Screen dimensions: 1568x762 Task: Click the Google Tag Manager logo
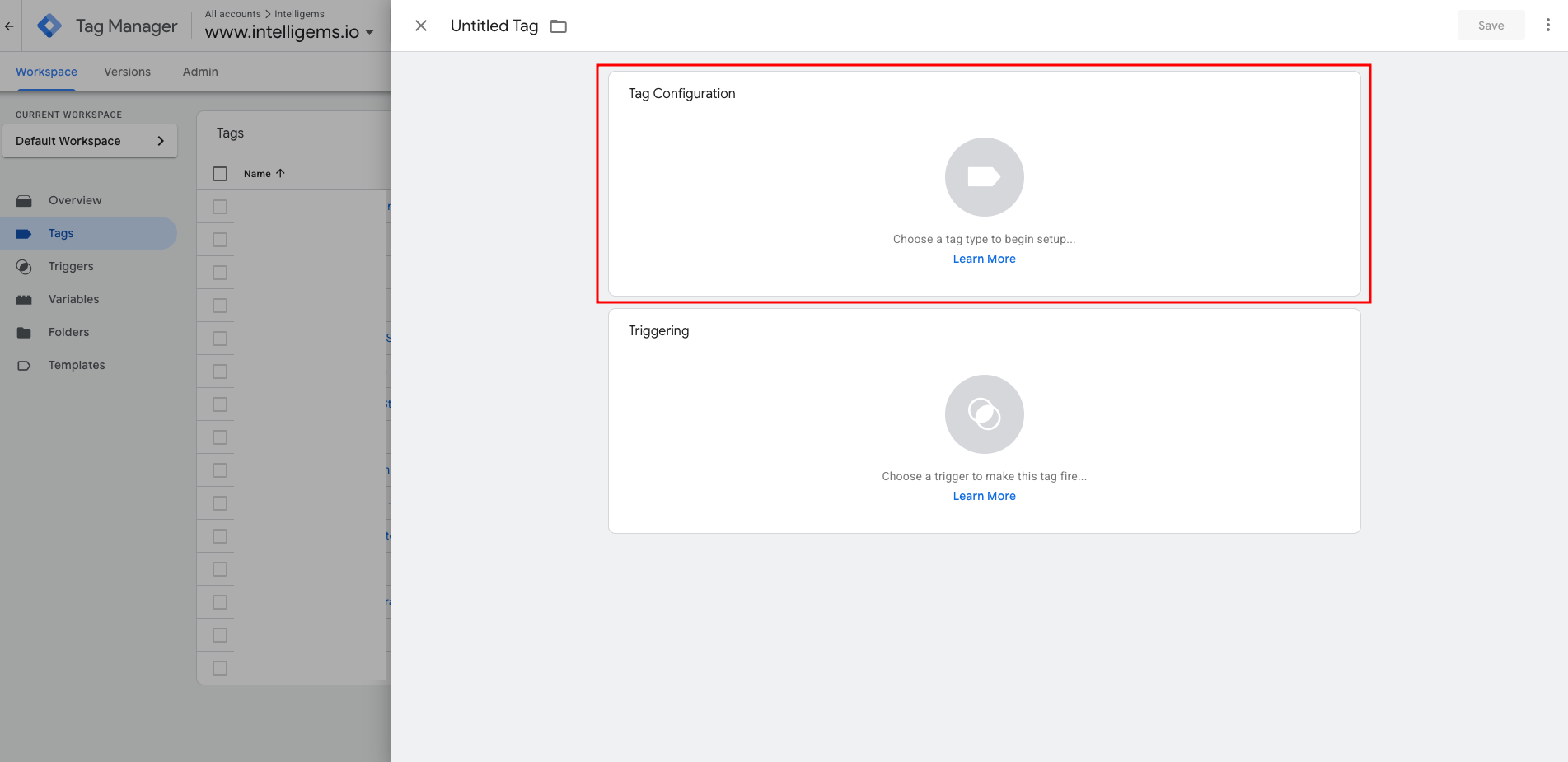49,26
